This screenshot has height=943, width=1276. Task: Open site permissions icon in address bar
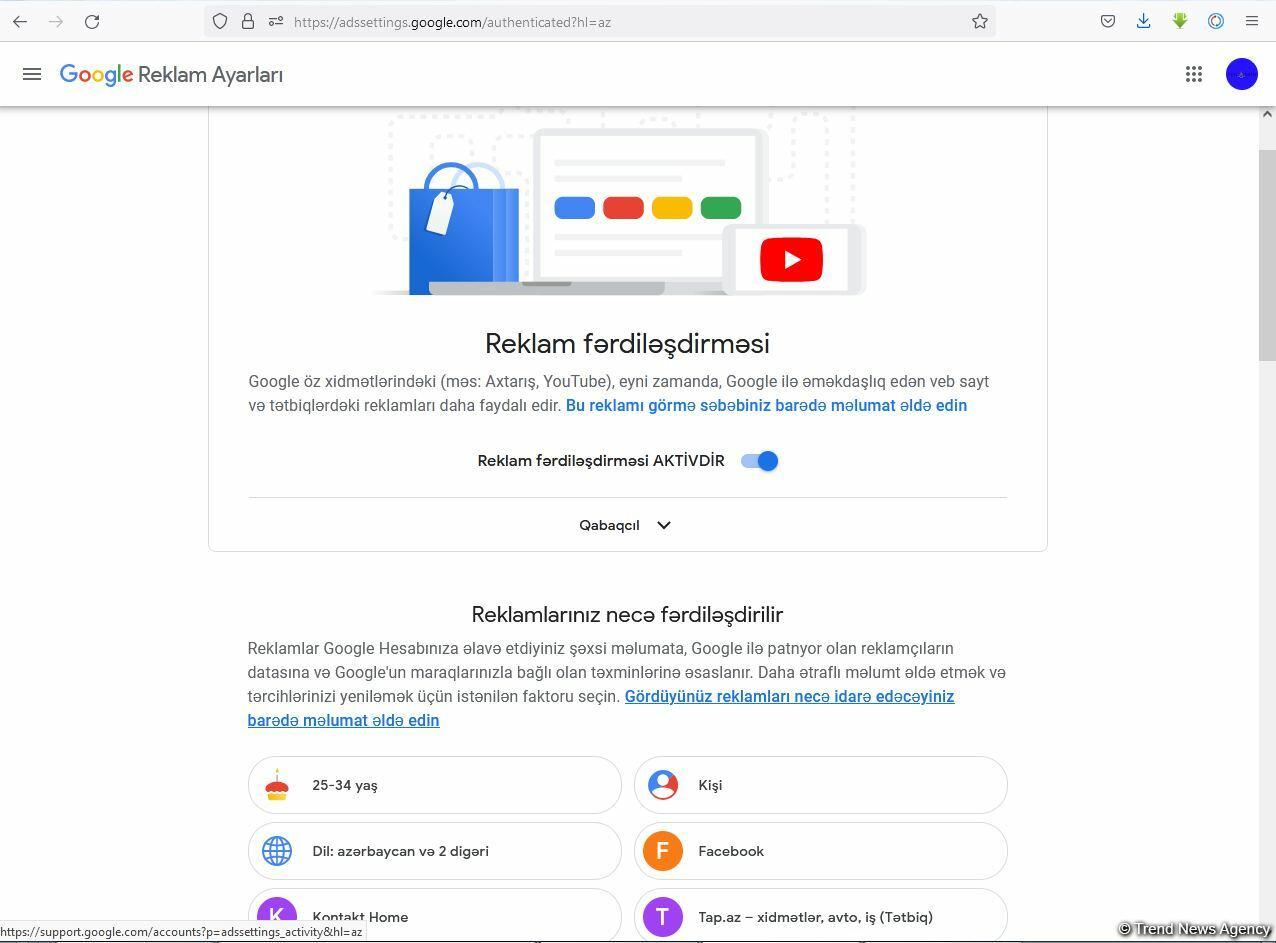(x=276, y=21)
